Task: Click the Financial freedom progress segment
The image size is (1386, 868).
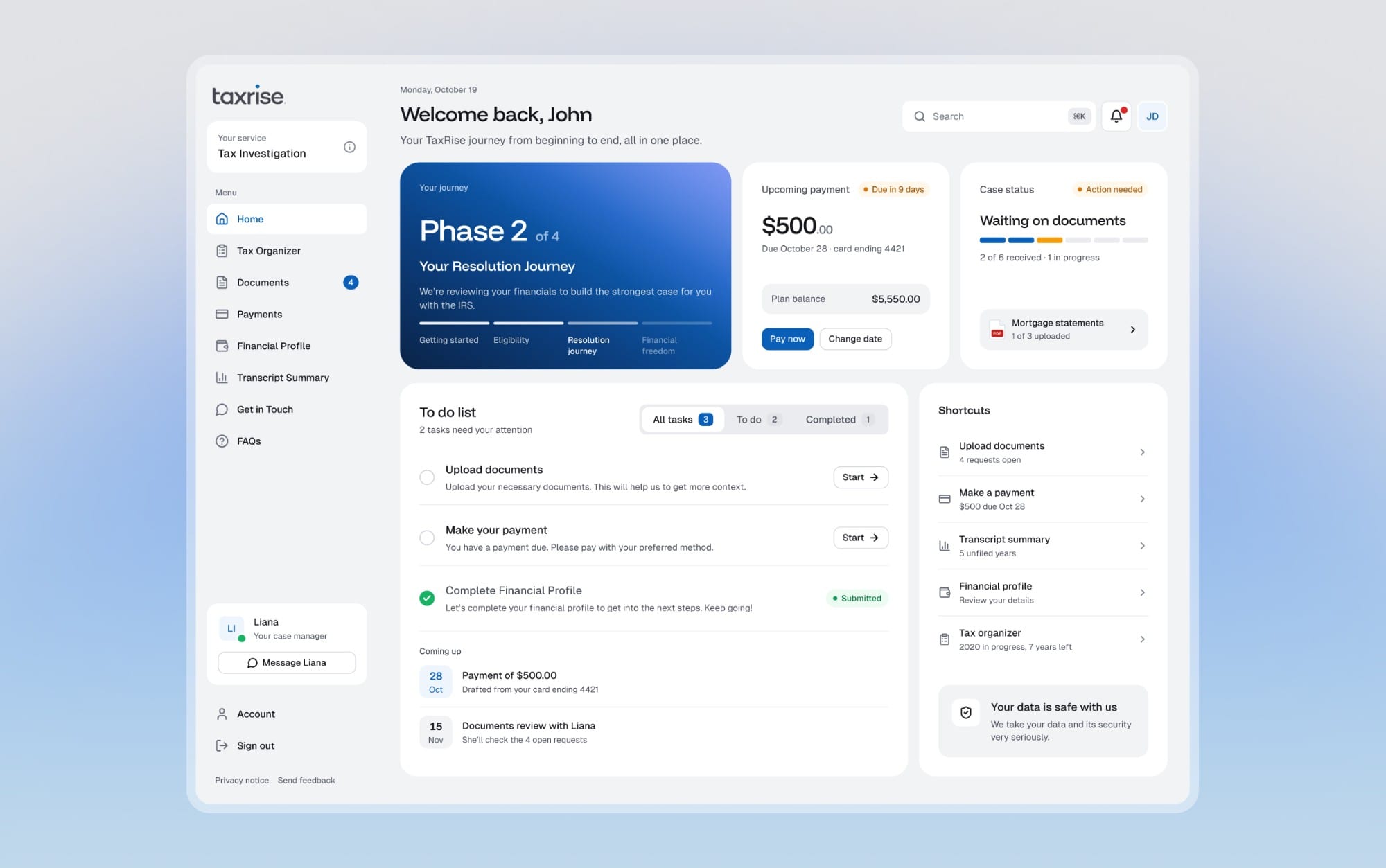Action: click(676, 324)
